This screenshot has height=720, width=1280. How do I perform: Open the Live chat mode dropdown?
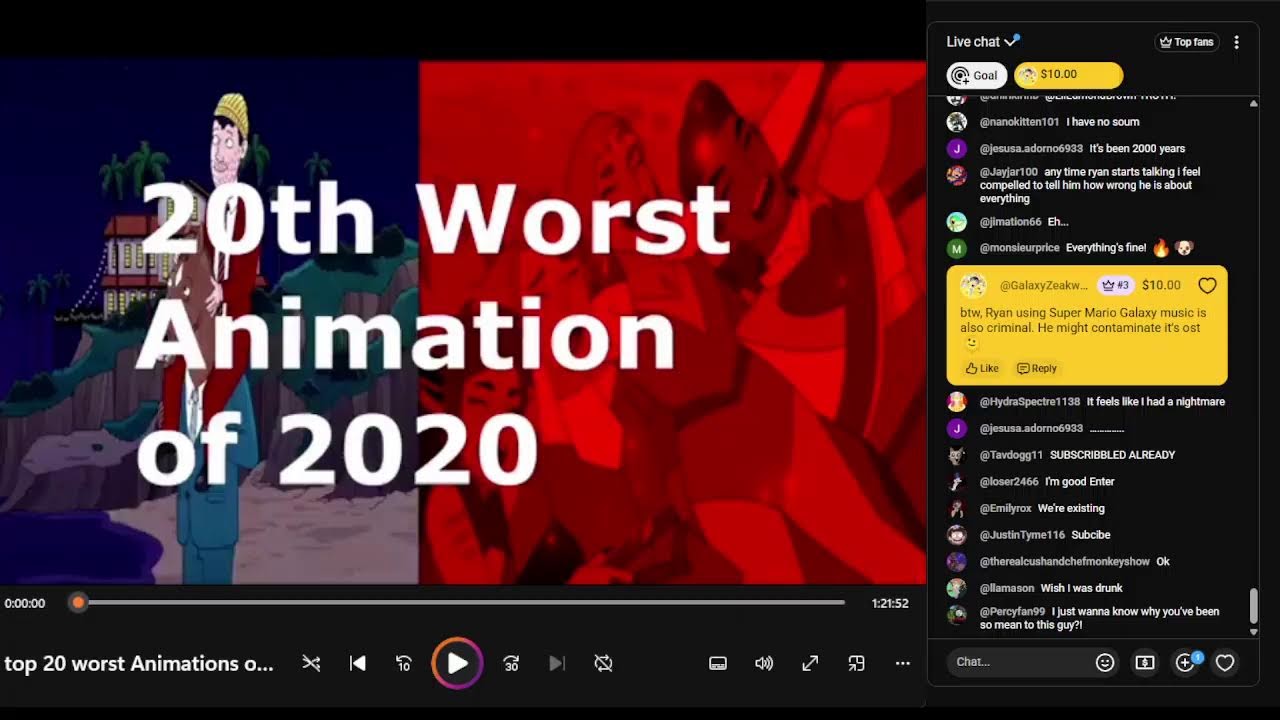click(x=982, y=42)
